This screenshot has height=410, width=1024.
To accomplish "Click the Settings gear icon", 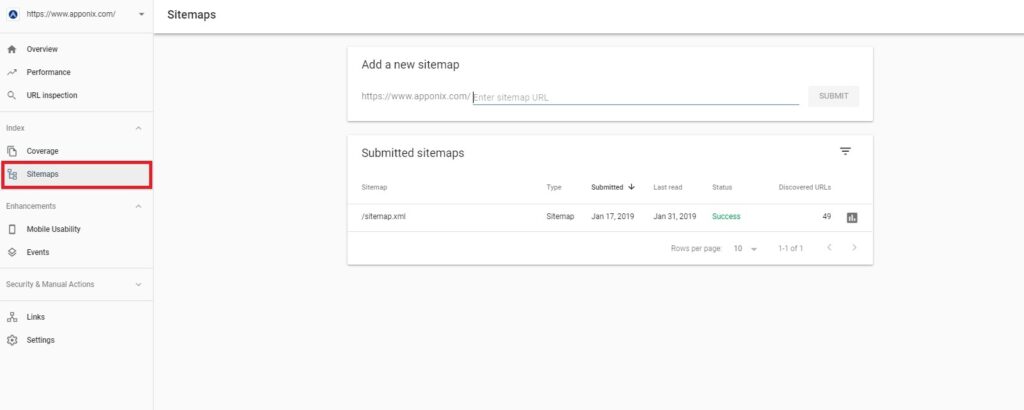I will [x=12, y=340].
